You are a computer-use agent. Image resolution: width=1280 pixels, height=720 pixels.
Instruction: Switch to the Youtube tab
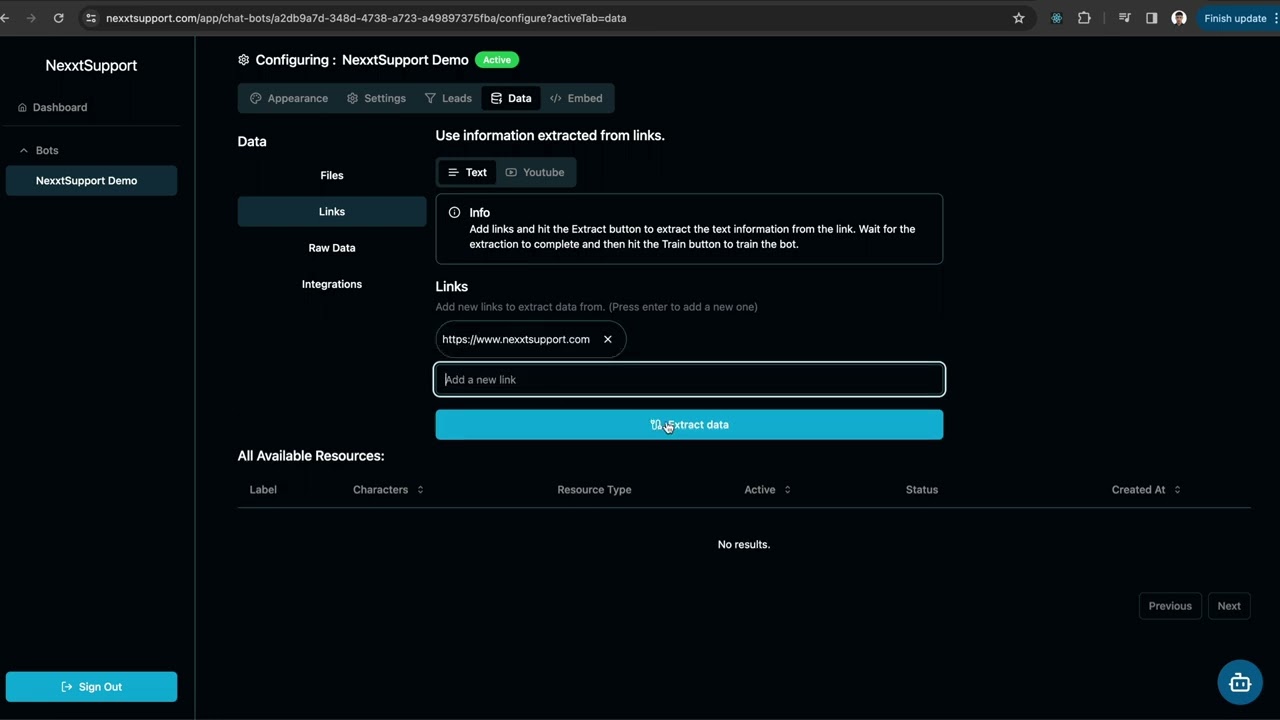(535, 172)
